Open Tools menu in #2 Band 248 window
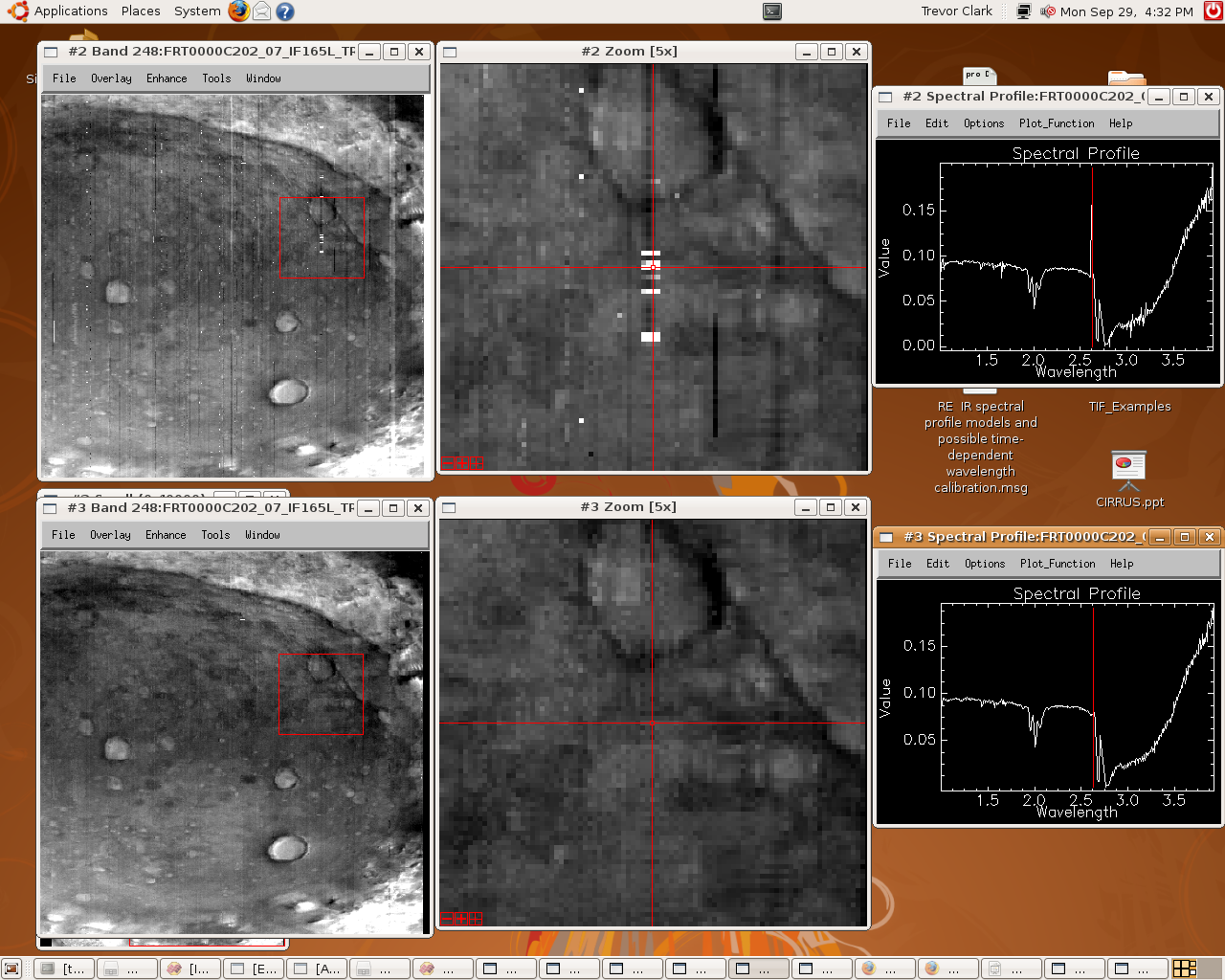The height and width of the screenshot is (980, 1225). (216, 78)
